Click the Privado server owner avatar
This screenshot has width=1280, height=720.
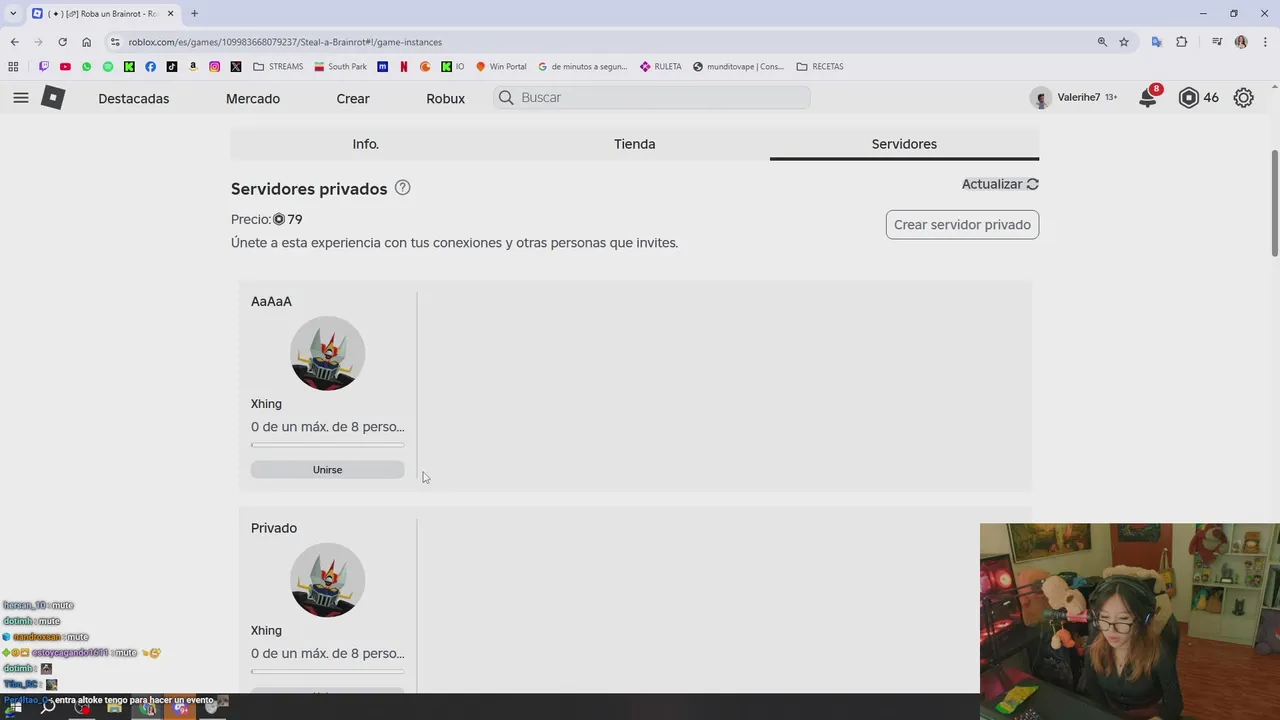pos(327,580)
